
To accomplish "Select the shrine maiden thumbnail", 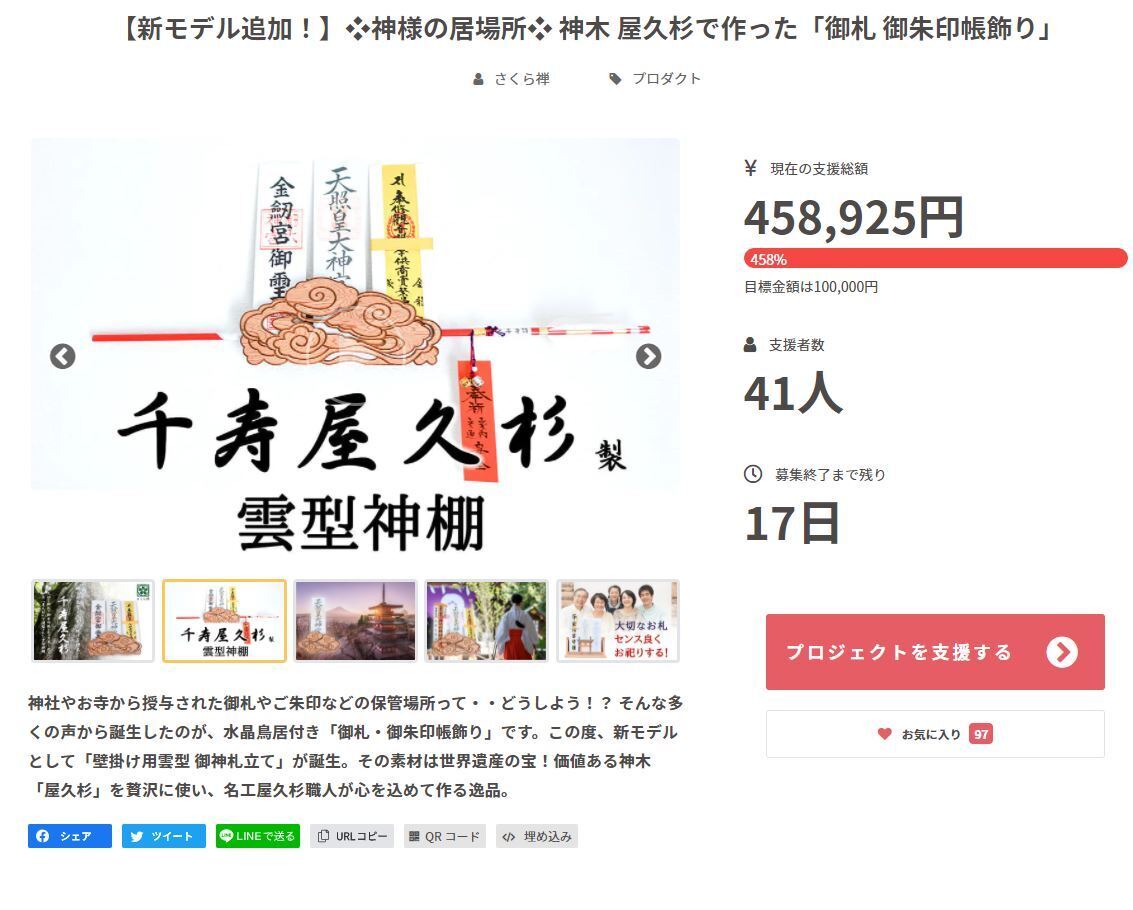I will coord(486,621).
